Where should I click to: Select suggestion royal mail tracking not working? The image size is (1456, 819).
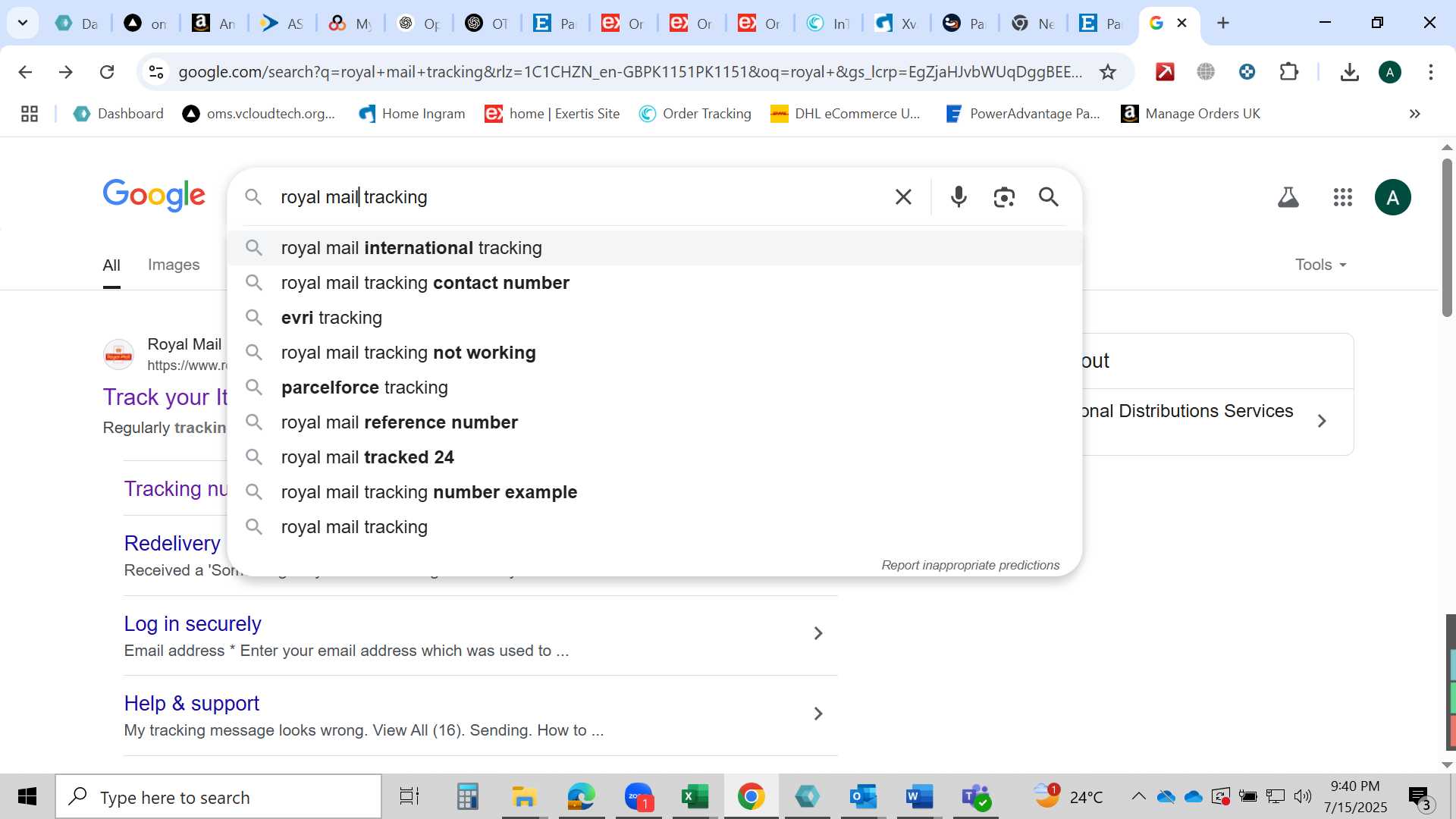tap(654, 353)
